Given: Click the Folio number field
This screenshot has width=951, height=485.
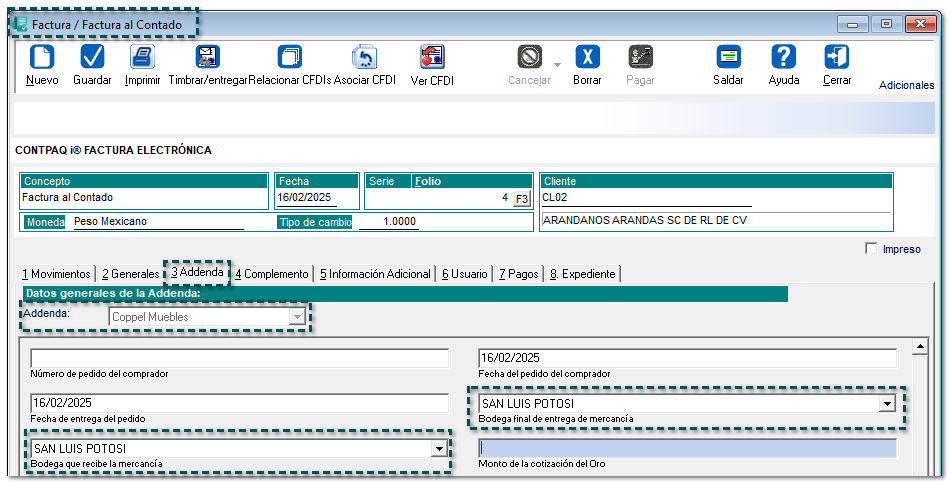Looking at the screenshot, I should [x=462, y=198].
